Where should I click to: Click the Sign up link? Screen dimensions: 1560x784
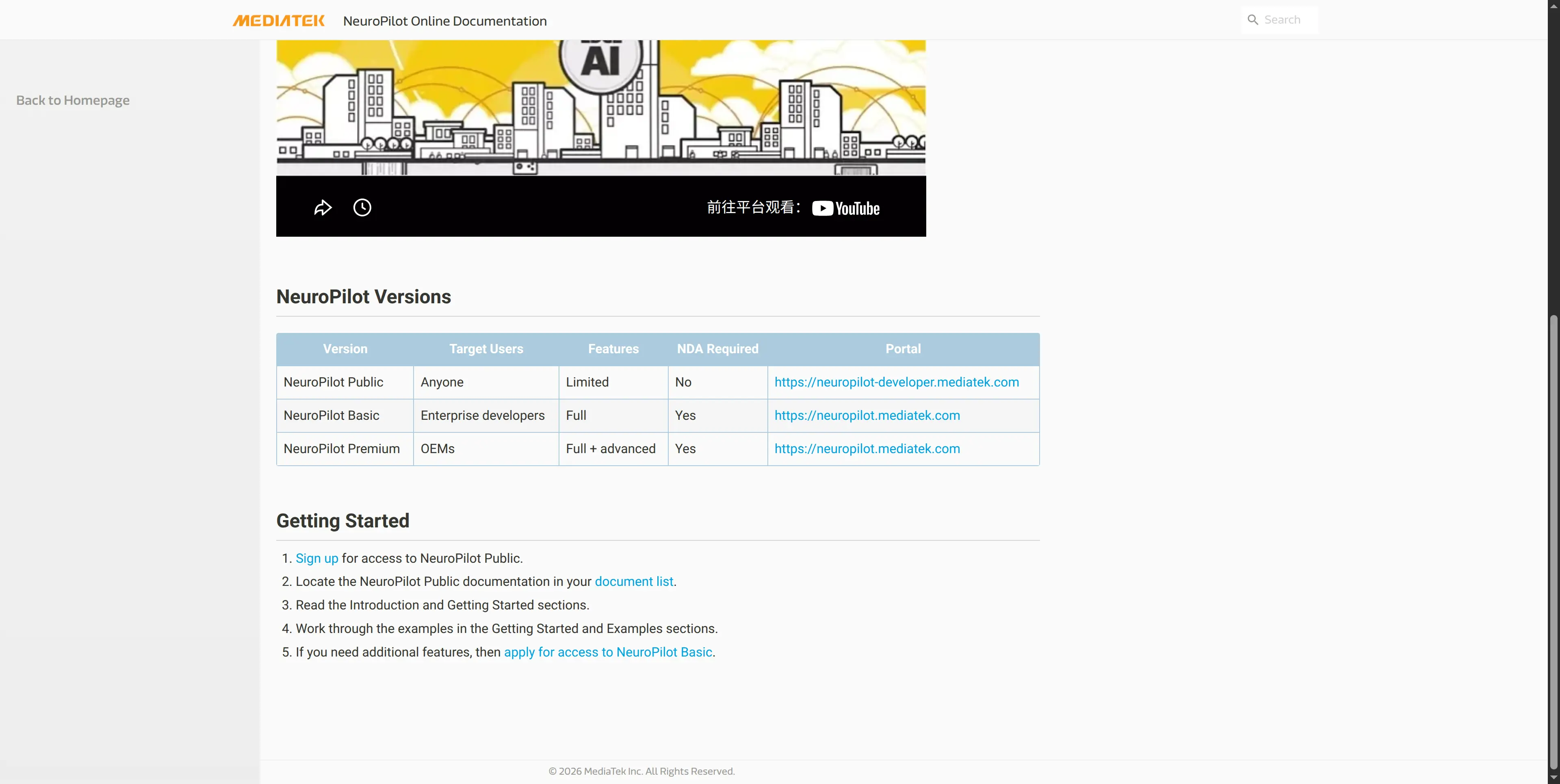[x=317, y=558]
